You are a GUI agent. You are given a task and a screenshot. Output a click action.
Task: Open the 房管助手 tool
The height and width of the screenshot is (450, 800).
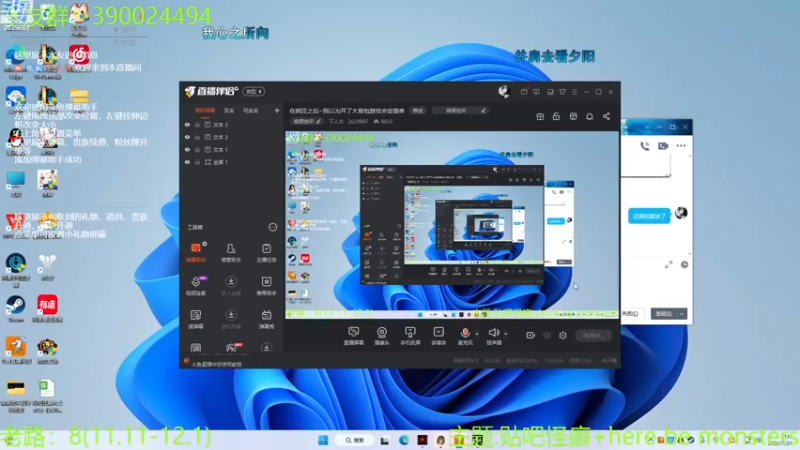pyautogui.click(x=231, y=252)
